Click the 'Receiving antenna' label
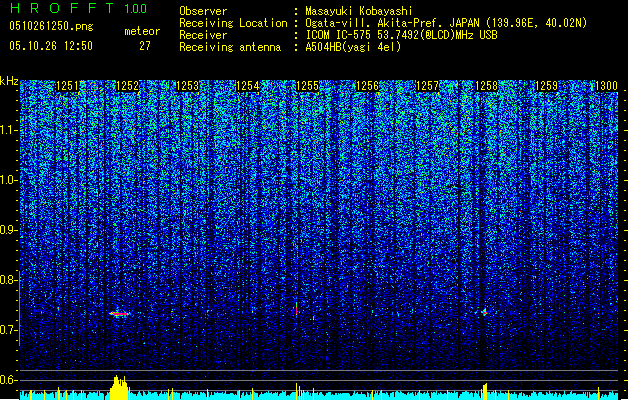Viewport: 629px width, 400px height. (x=230, y=47)
